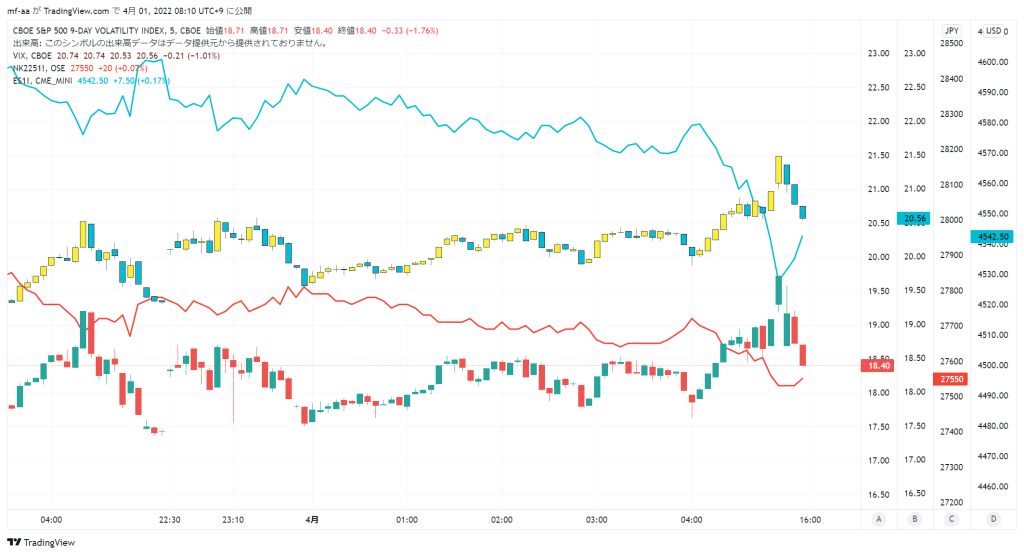Image resolution: width=1024 pixels, height=555 pixels.
Task: Select the axis label B
Action: click(915, 519)
